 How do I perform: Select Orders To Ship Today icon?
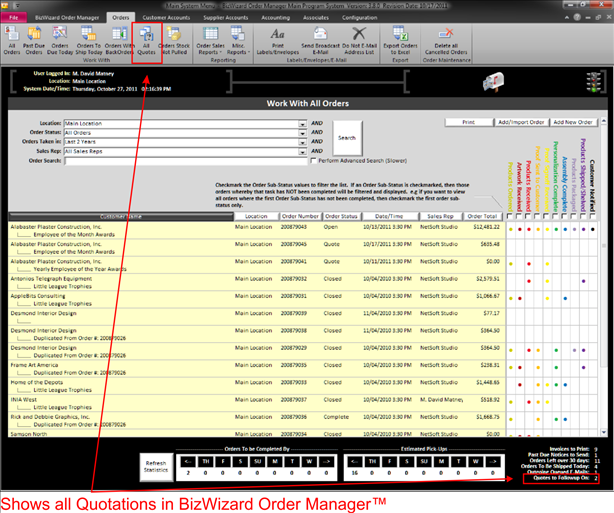point(89,40)
